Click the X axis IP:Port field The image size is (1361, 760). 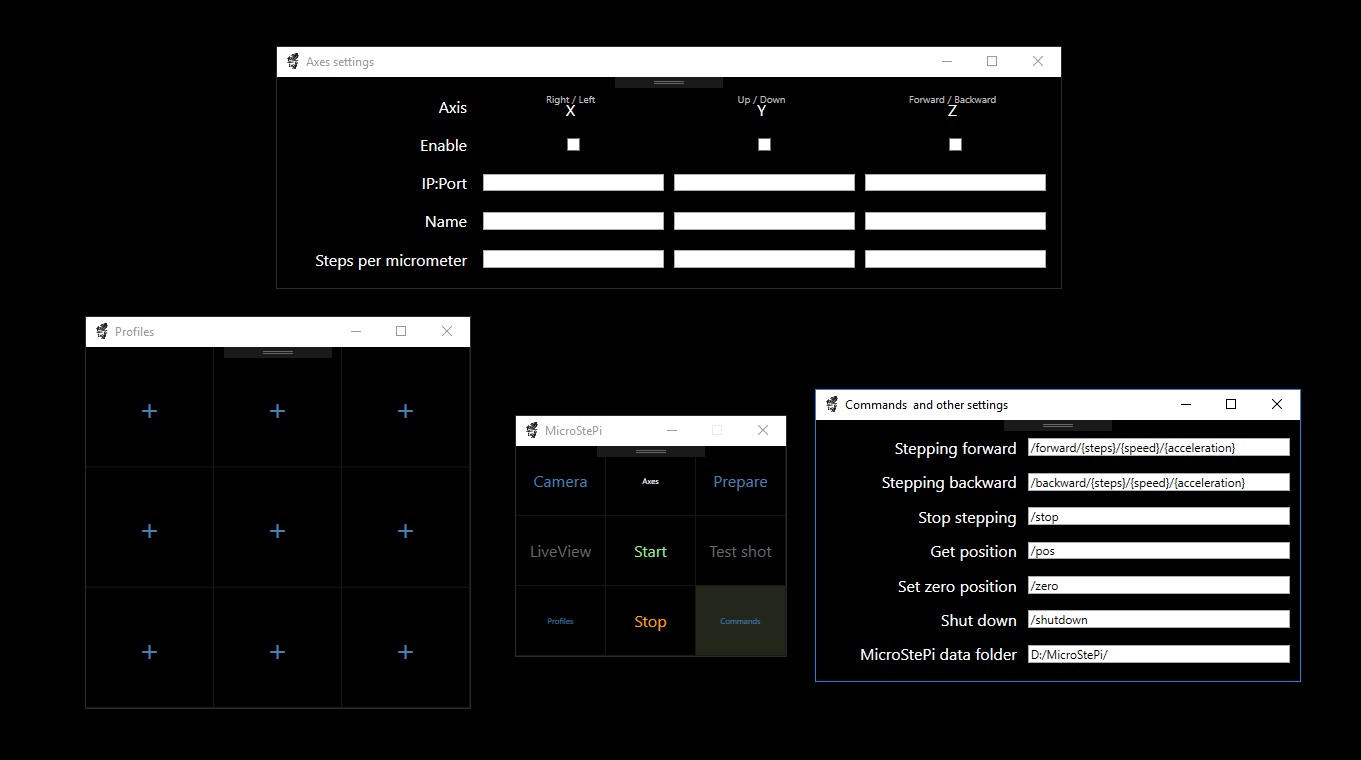(x=573, y=183)
